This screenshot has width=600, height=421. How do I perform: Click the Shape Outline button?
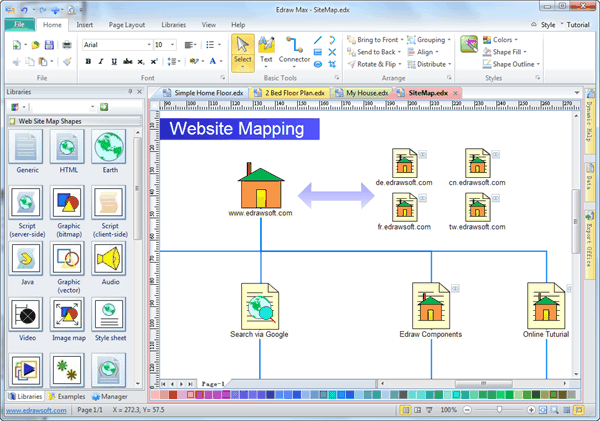click(x=511, y=64)
